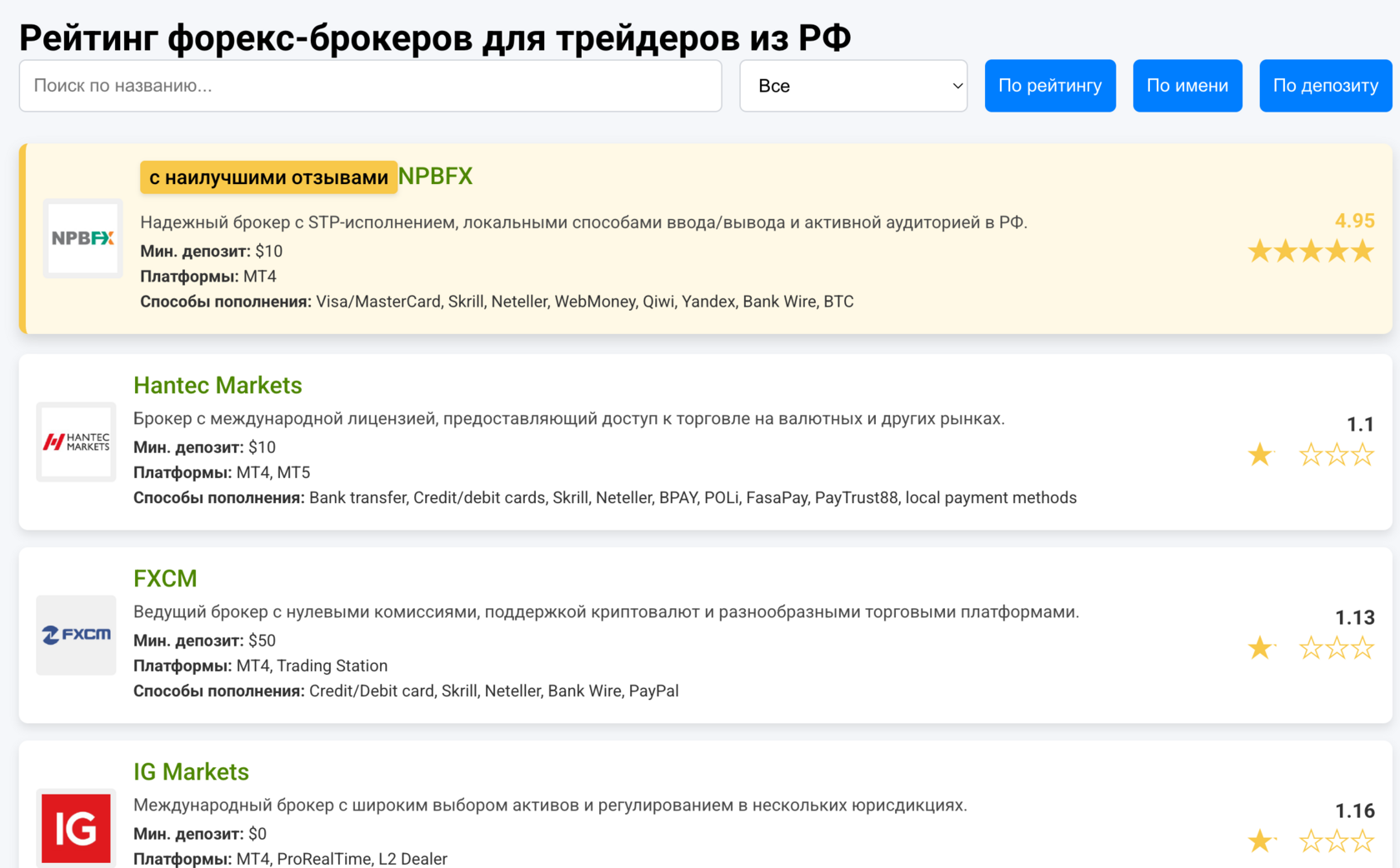
Task: Select the red IG Markets logo
Action: tap(76, 828)
